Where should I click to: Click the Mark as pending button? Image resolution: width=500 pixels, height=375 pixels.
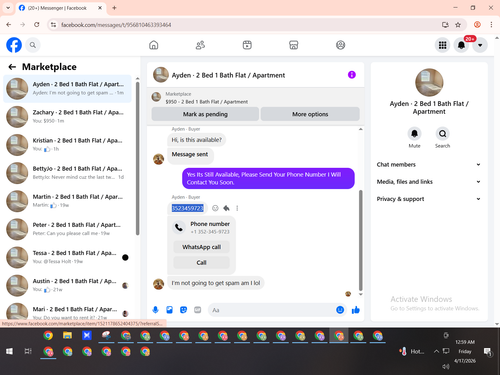pos(205,114)
